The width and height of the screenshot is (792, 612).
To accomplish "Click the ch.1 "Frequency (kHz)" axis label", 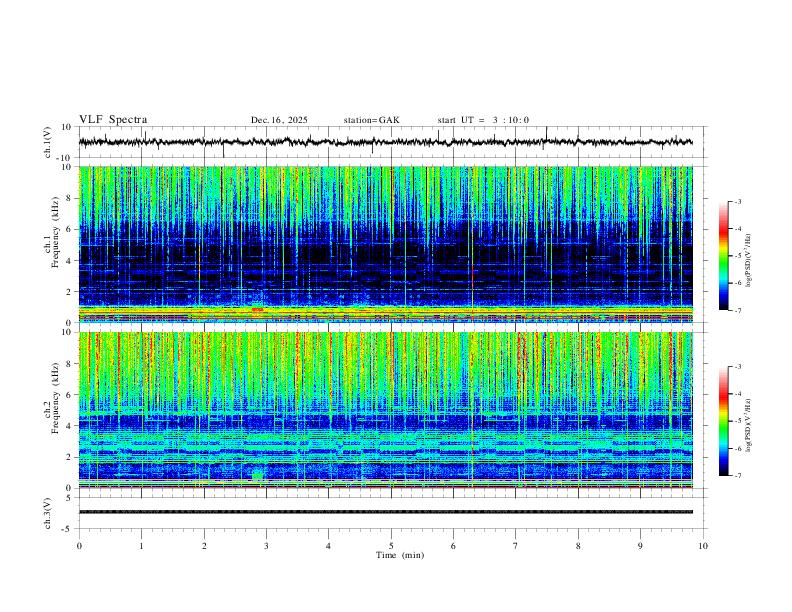I will tap(55, 232).
